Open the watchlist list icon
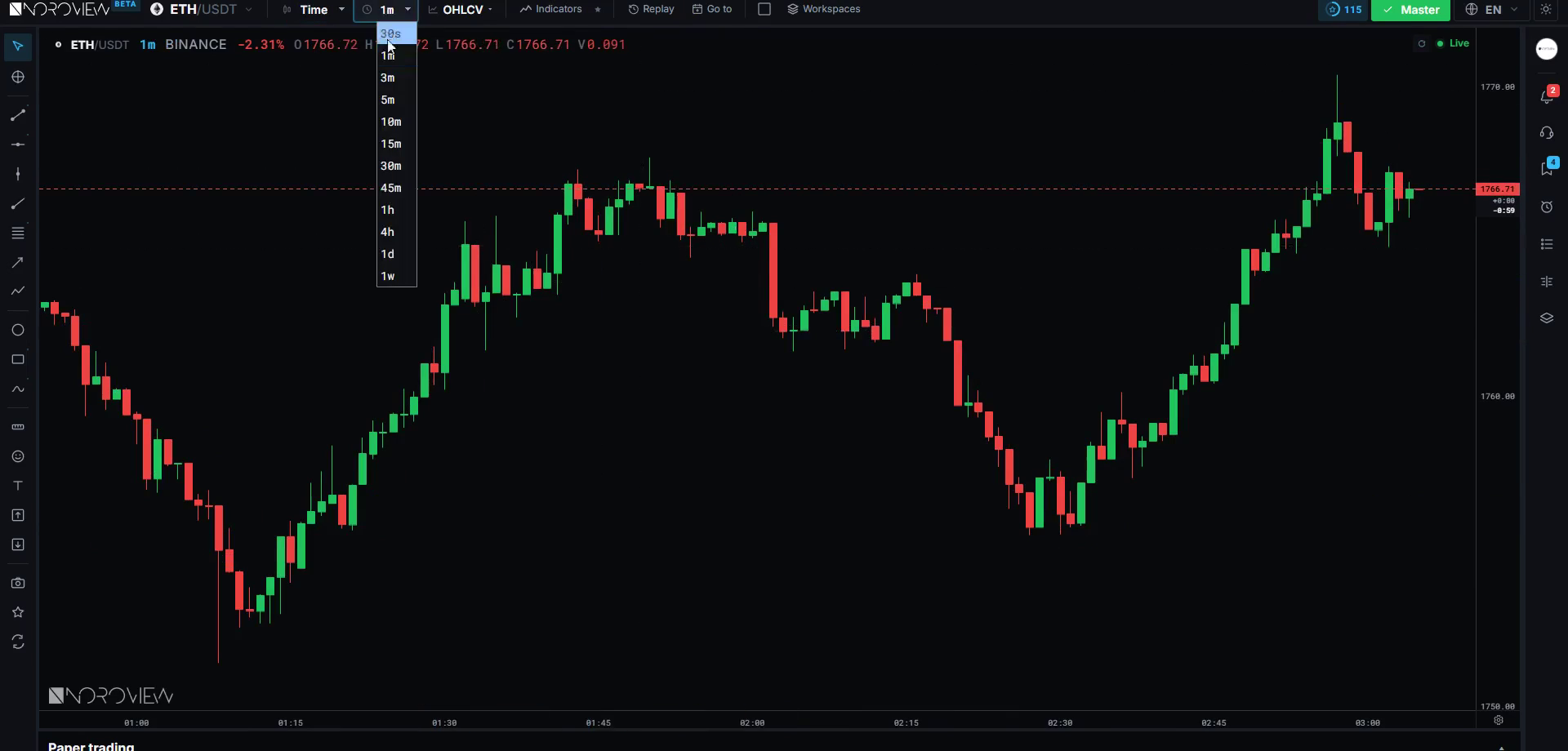Viewport: 1568px width, 751px height. [x=1547, y=244]
